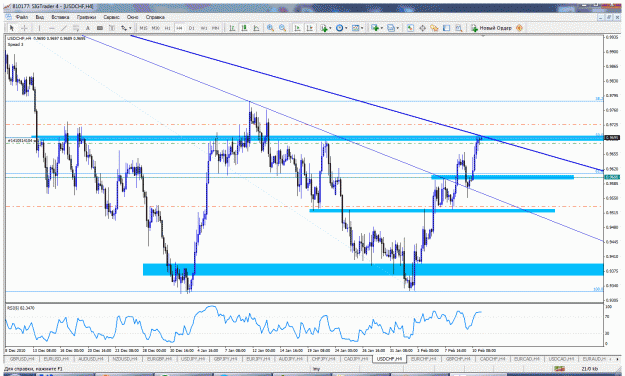Viewport: 625px width, 376px height.
Task: Open the Strategy Tester icon
Action: click(x=459, y=28)
